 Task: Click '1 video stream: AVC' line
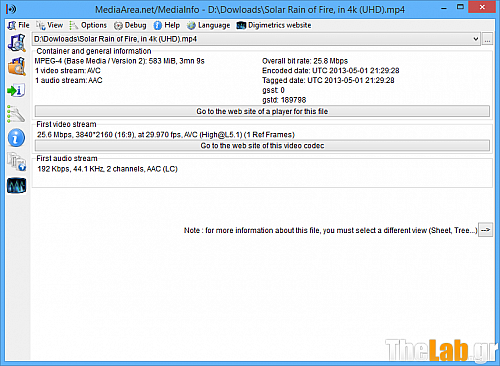[68, 71]
